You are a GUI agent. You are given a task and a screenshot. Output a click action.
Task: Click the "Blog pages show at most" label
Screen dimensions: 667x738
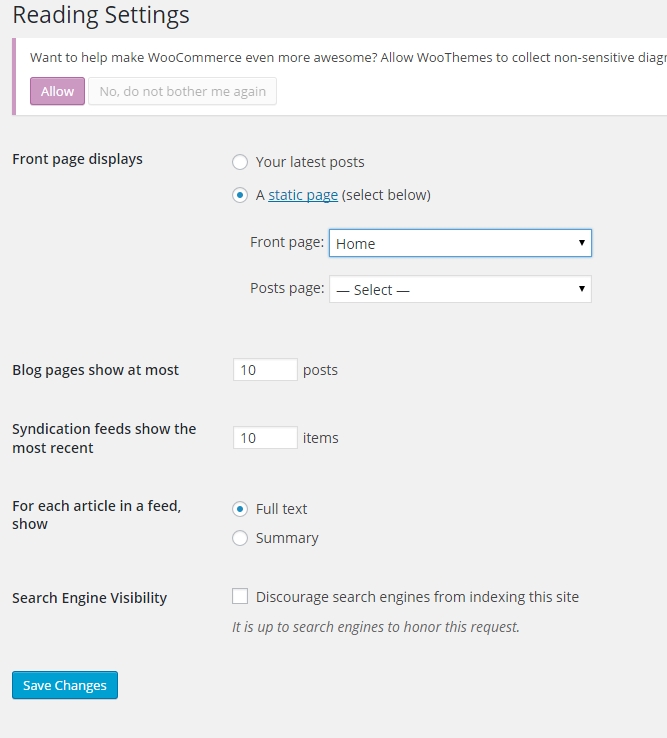pyautogui.click(x=95, y=370)
